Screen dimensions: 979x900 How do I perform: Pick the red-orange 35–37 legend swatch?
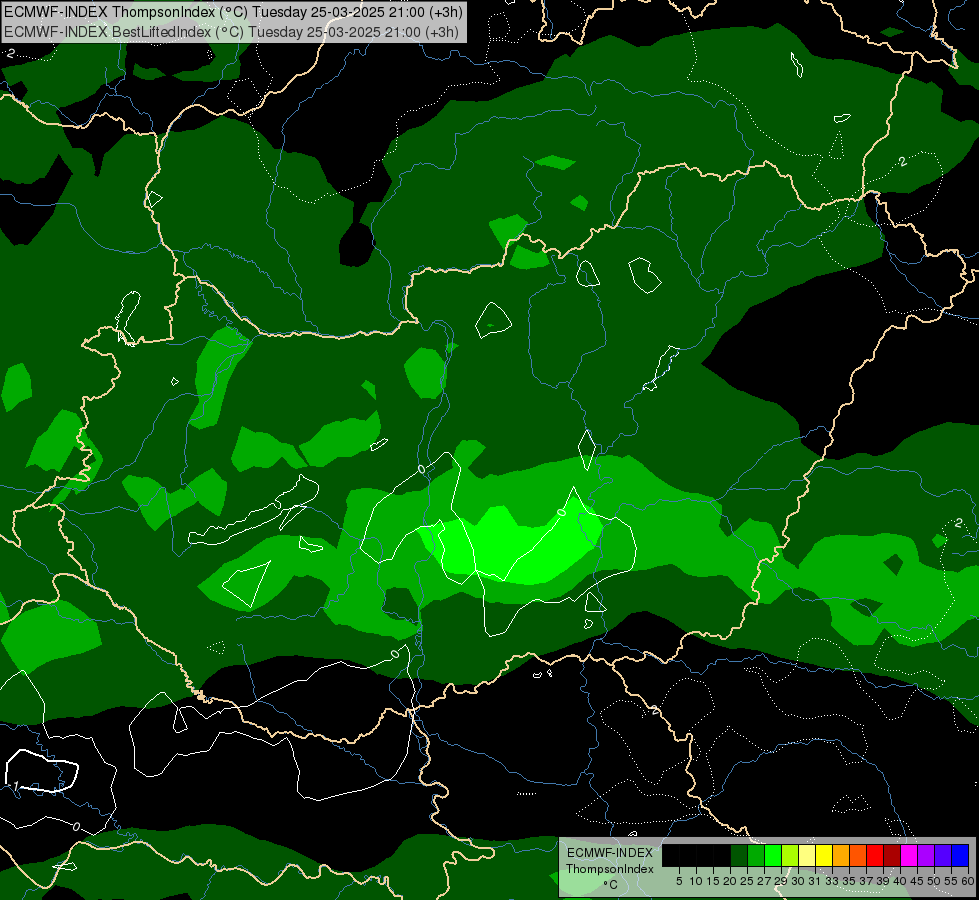(x=858, y=855)
